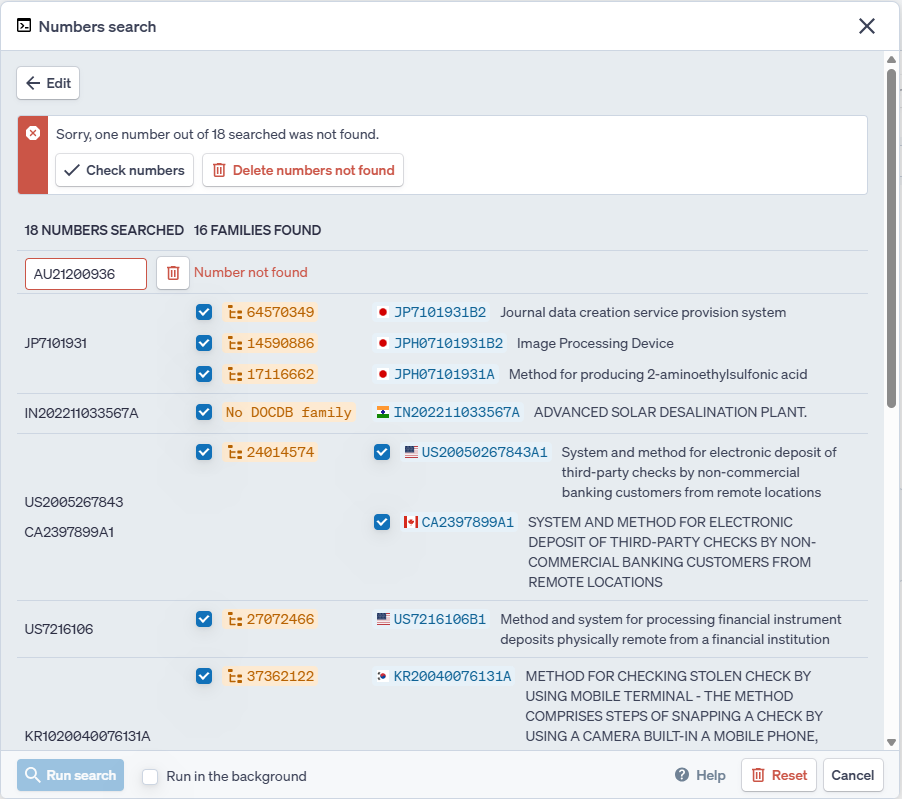Click the Check numbers button
Screen dimensions: 902x799
pos(125,170)
